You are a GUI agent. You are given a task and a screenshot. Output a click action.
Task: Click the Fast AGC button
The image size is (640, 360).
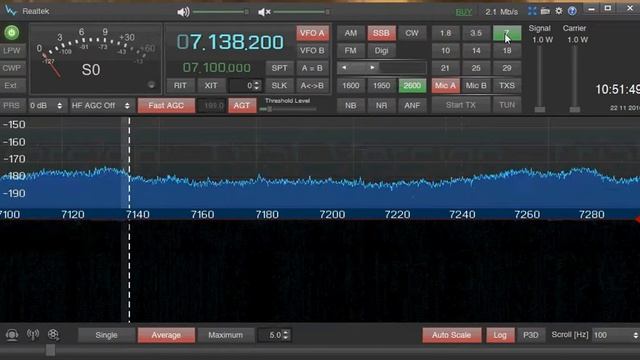coord(166,105)
